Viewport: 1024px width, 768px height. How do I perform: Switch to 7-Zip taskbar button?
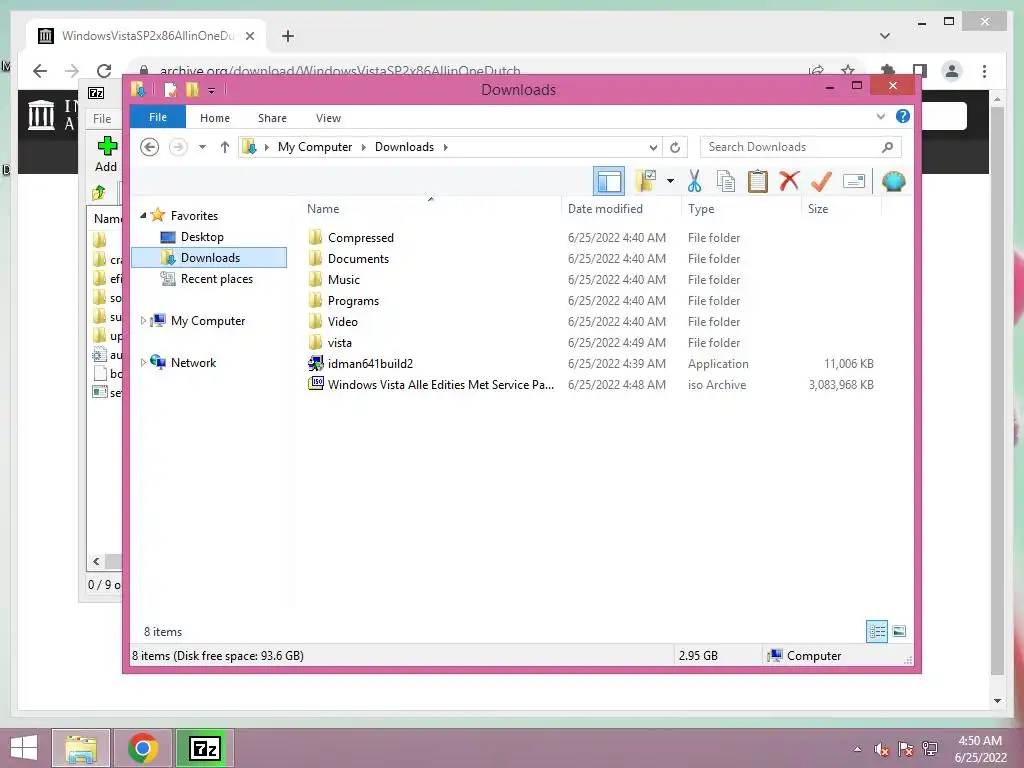[204, 748]
